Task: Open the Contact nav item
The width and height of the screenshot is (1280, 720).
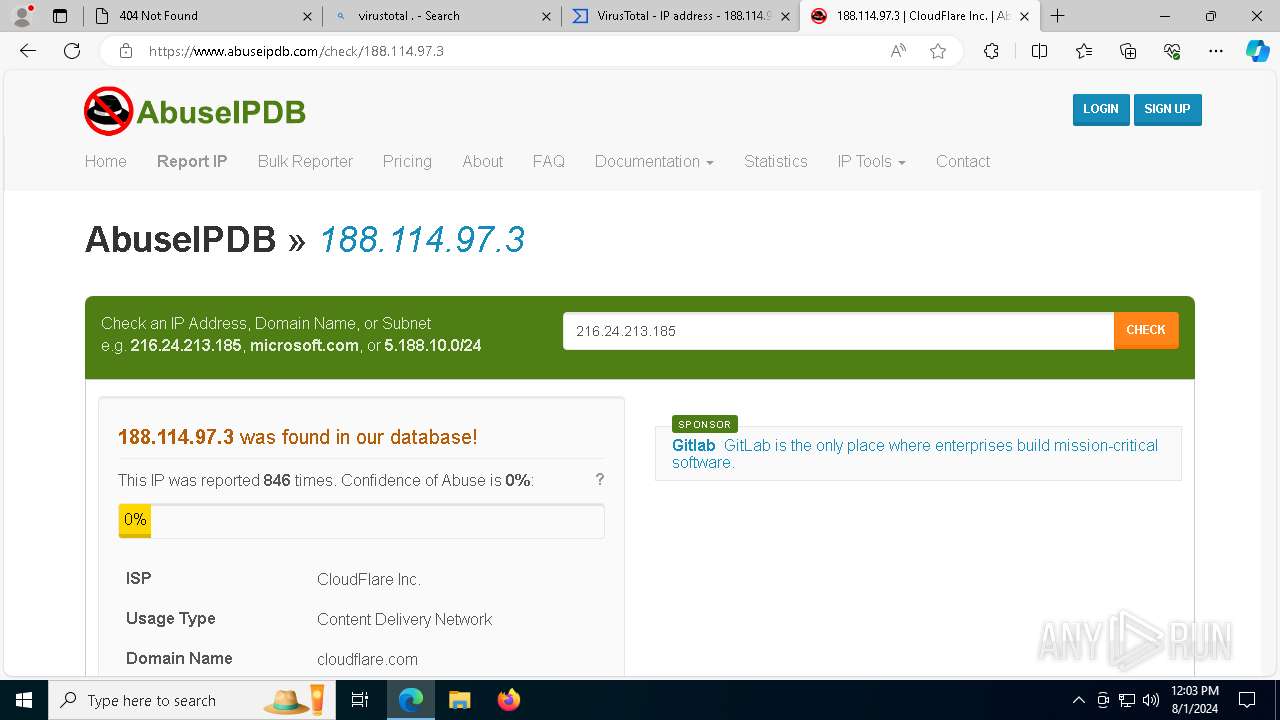Action: pyautogui.click(x=962, y=161)
